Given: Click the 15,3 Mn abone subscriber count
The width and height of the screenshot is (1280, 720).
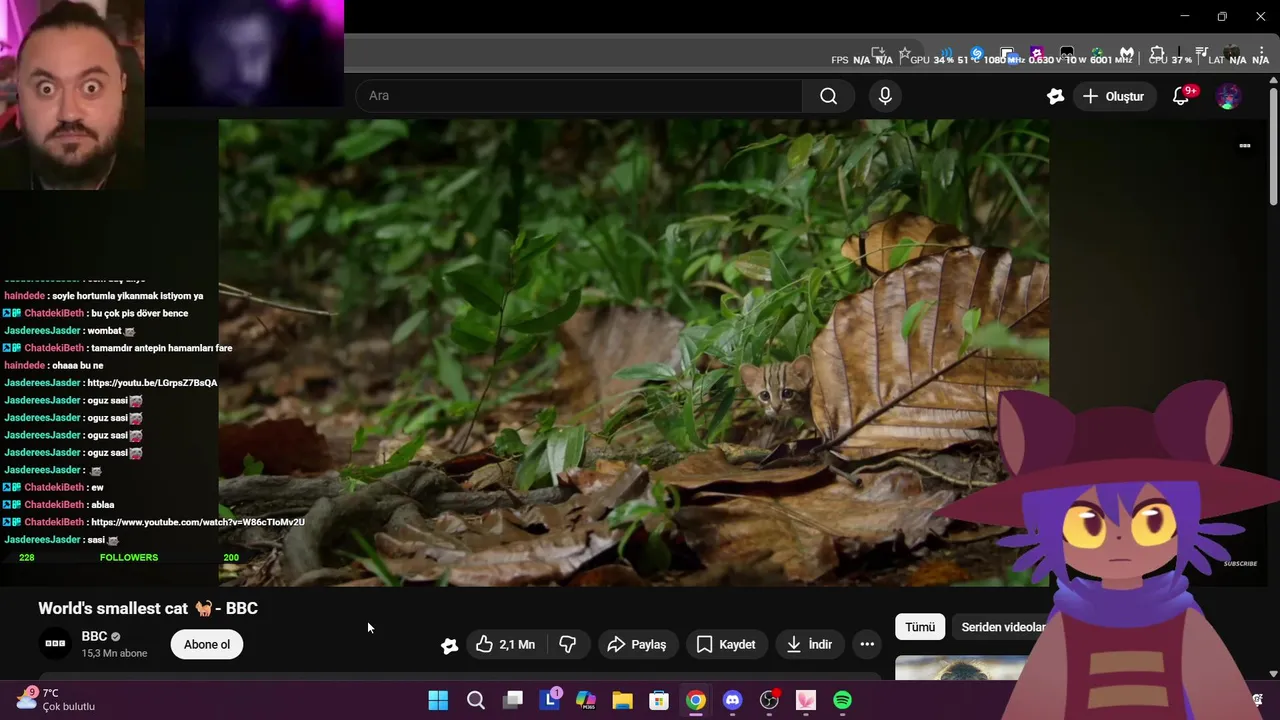Looking at the screenshot, I should pos(114,653).
